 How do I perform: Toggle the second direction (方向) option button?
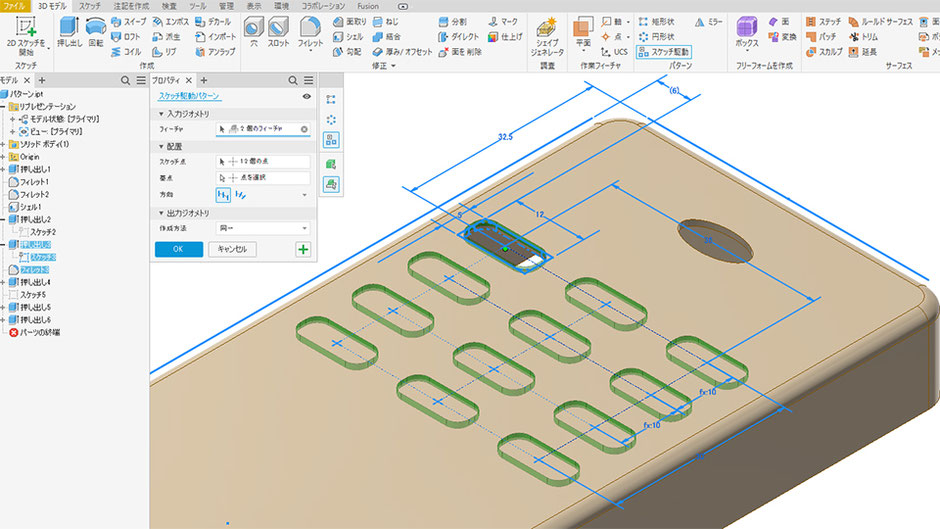[x=240, y=195]
